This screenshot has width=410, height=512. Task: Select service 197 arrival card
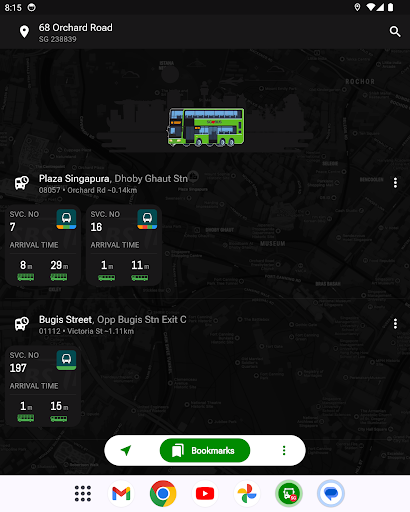[x=43, y=386]
